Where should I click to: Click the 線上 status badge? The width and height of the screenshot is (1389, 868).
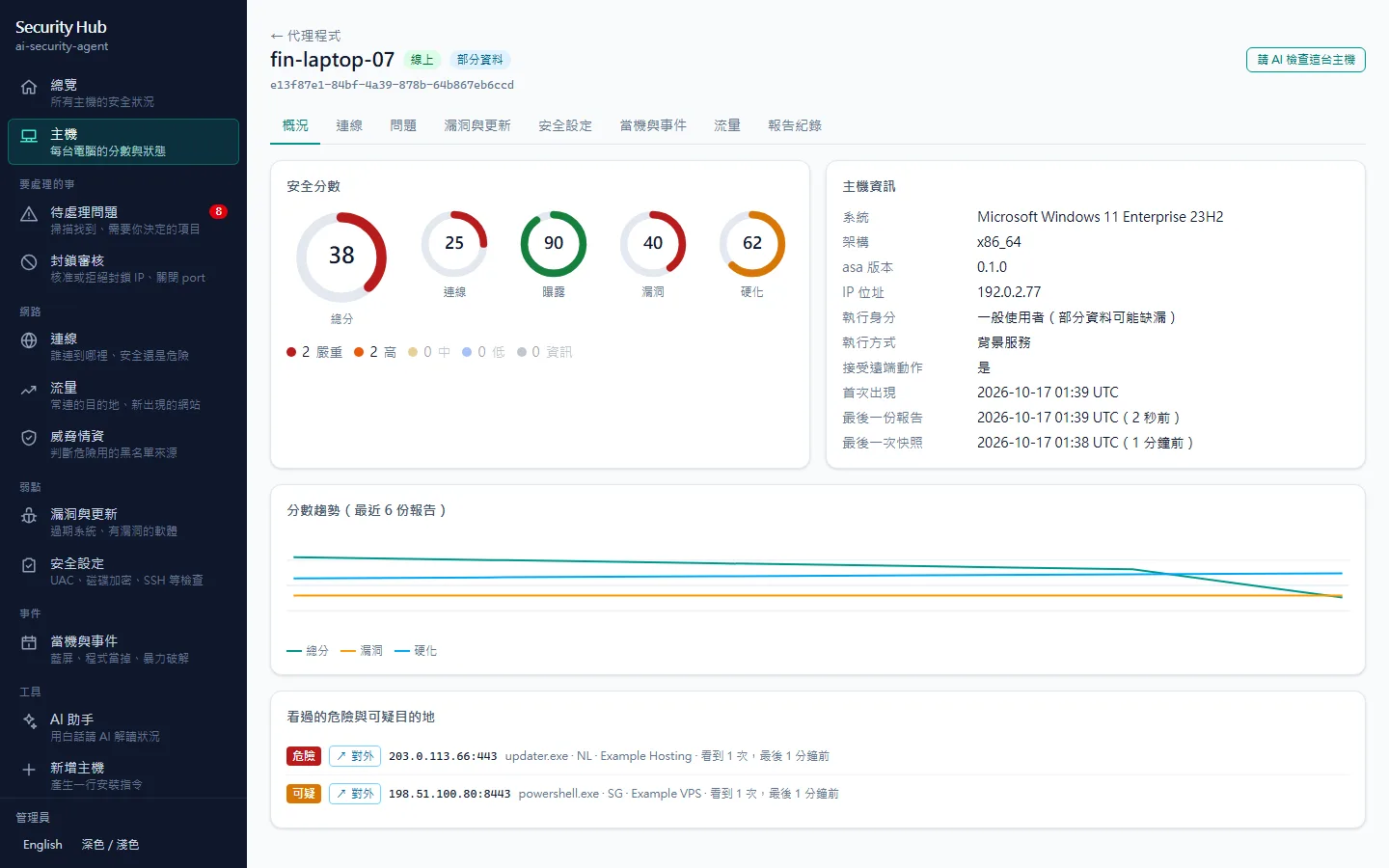tap(422, 60)
